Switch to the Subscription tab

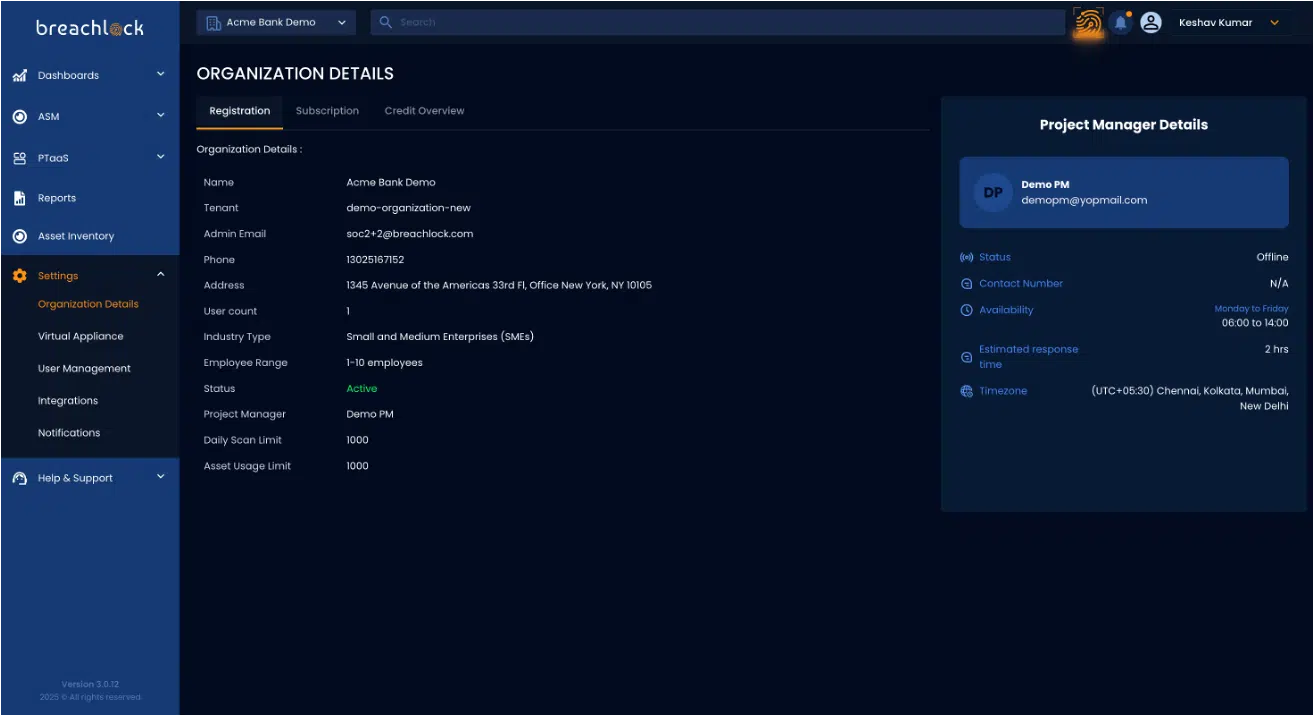327,111
